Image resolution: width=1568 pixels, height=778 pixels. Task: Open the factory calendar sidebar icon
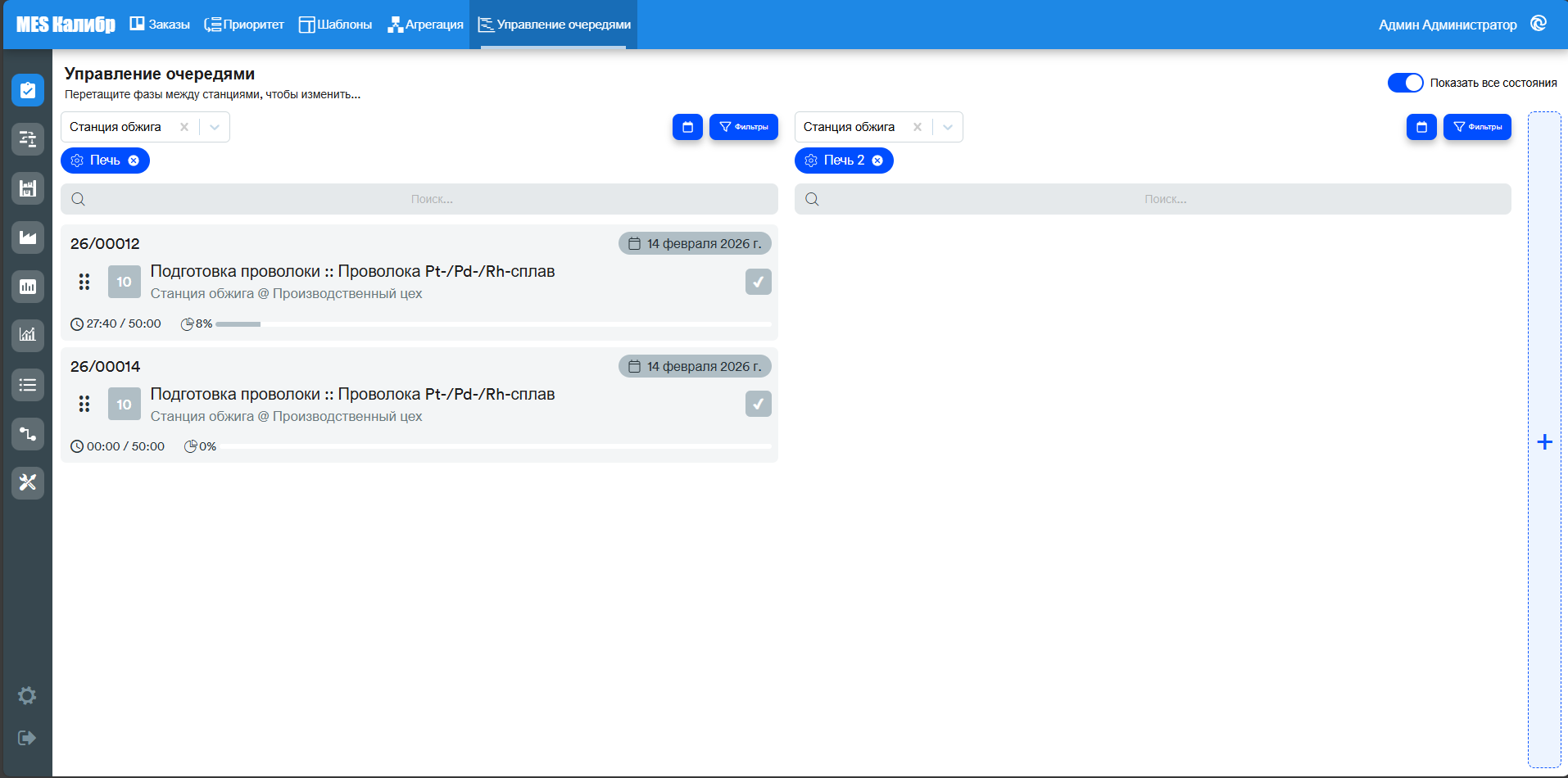pos(28,188)
